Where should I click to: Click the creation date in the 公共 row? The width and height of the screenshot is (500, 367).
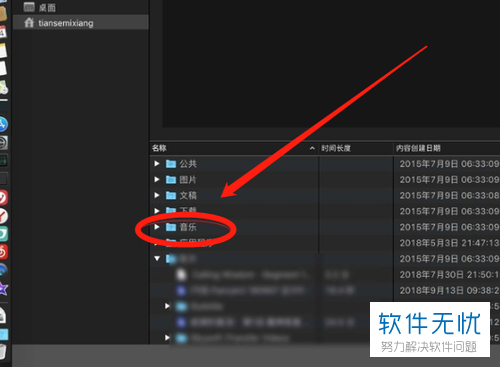coord(449,164)
